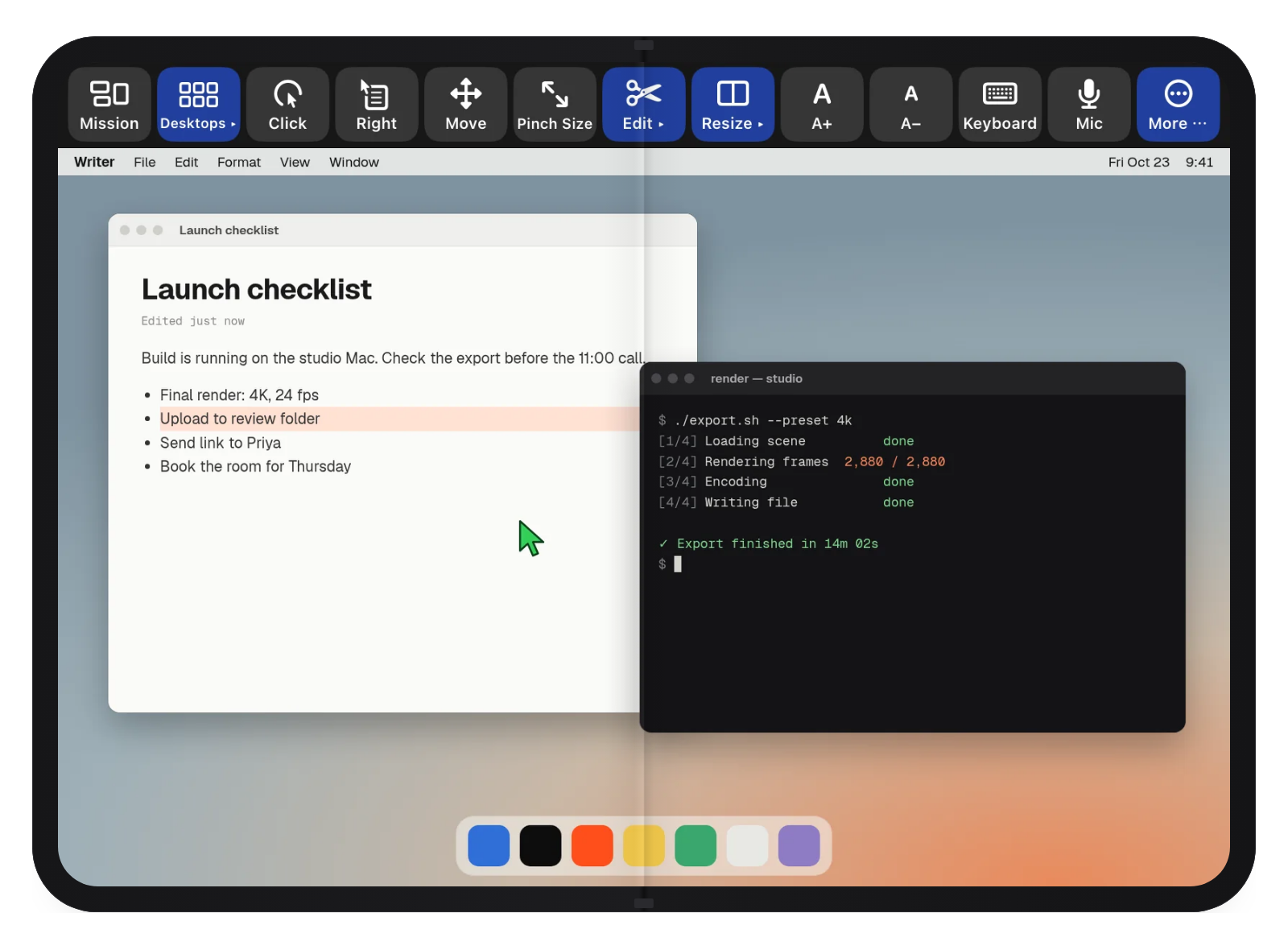Launch the yellow dock app

click(644, 845)
